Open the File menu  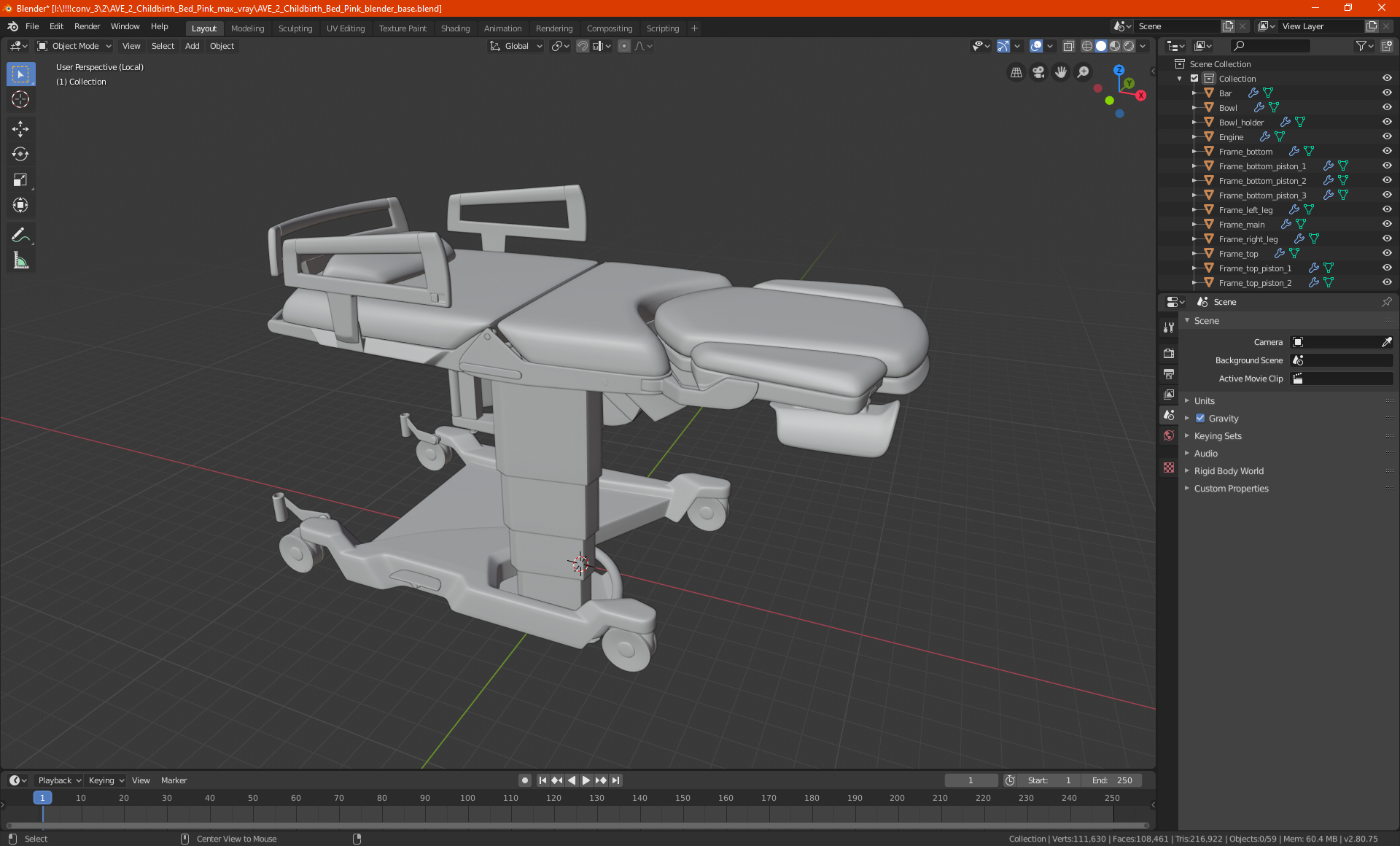tap(32, 26)
